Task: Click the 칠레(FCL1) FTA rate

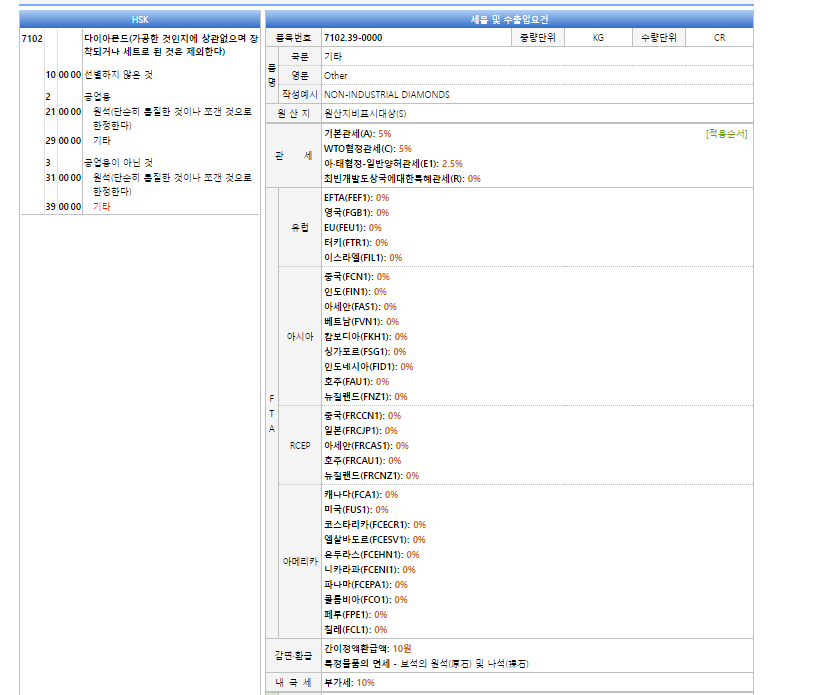Action: pos(355,630)
